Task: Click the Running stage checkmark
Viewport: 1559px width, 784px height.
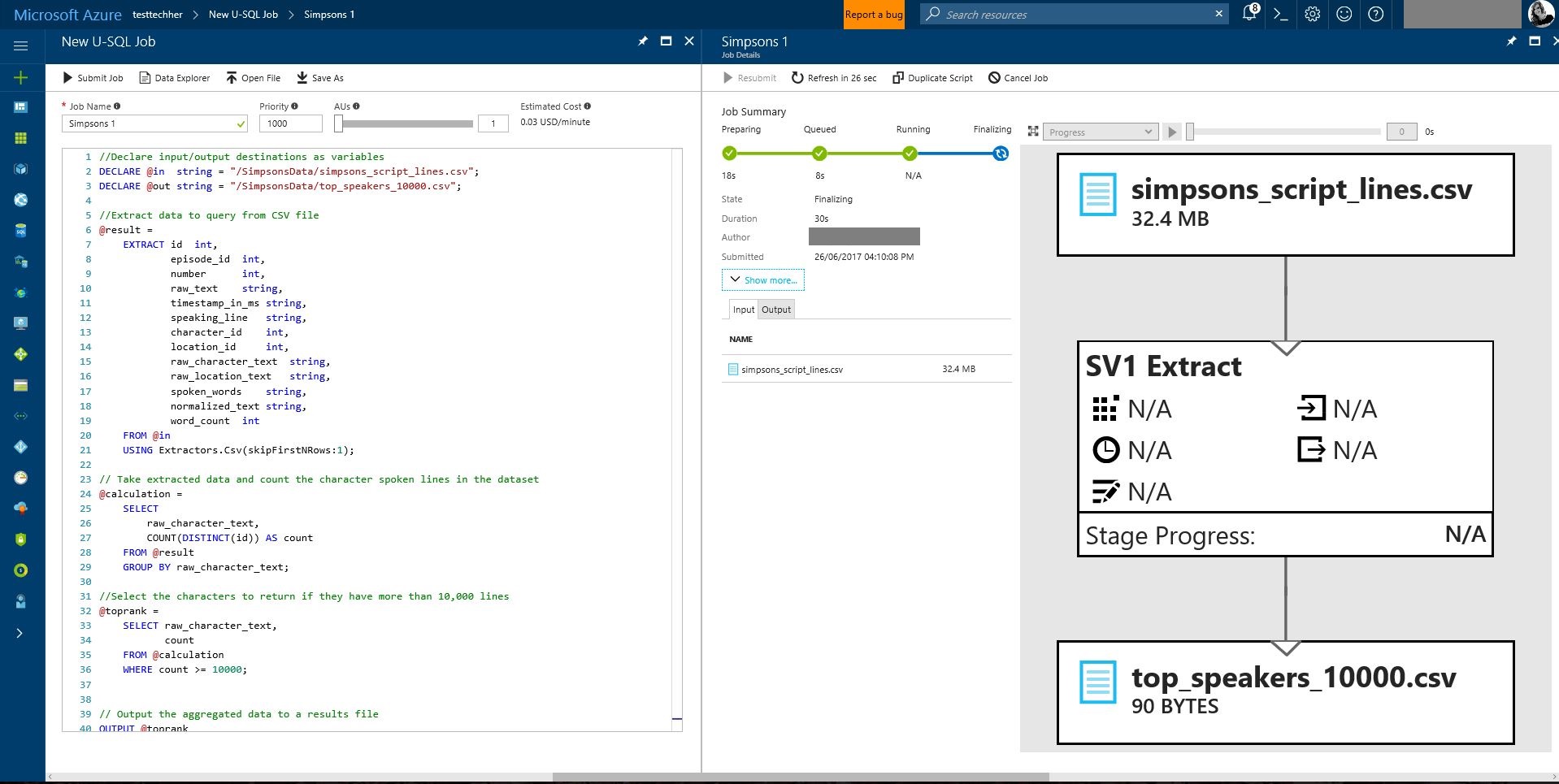Action: tap(910, 153)
